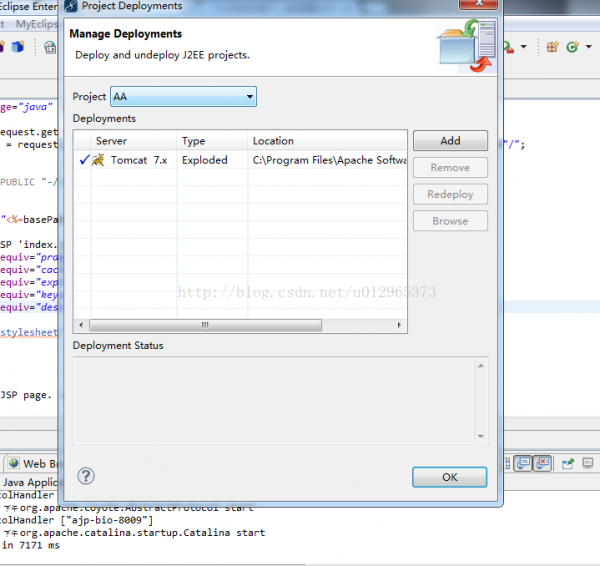Click the down arrow in Deployment Status scrollbar
The height and width of the screenshot is (566, 600).
tap(481, 436)
